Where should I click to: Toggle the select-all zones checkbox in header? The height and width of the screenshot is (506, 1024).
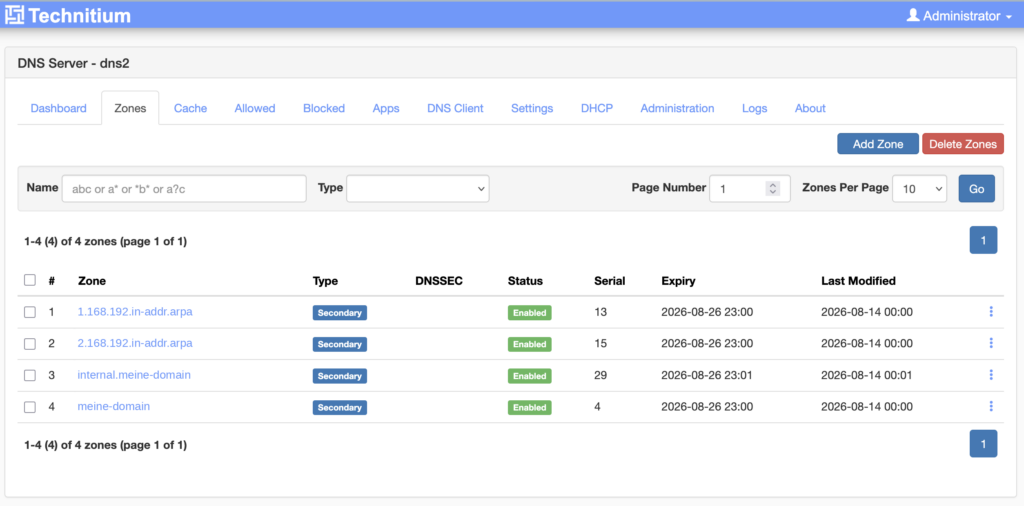click(29, 280)
